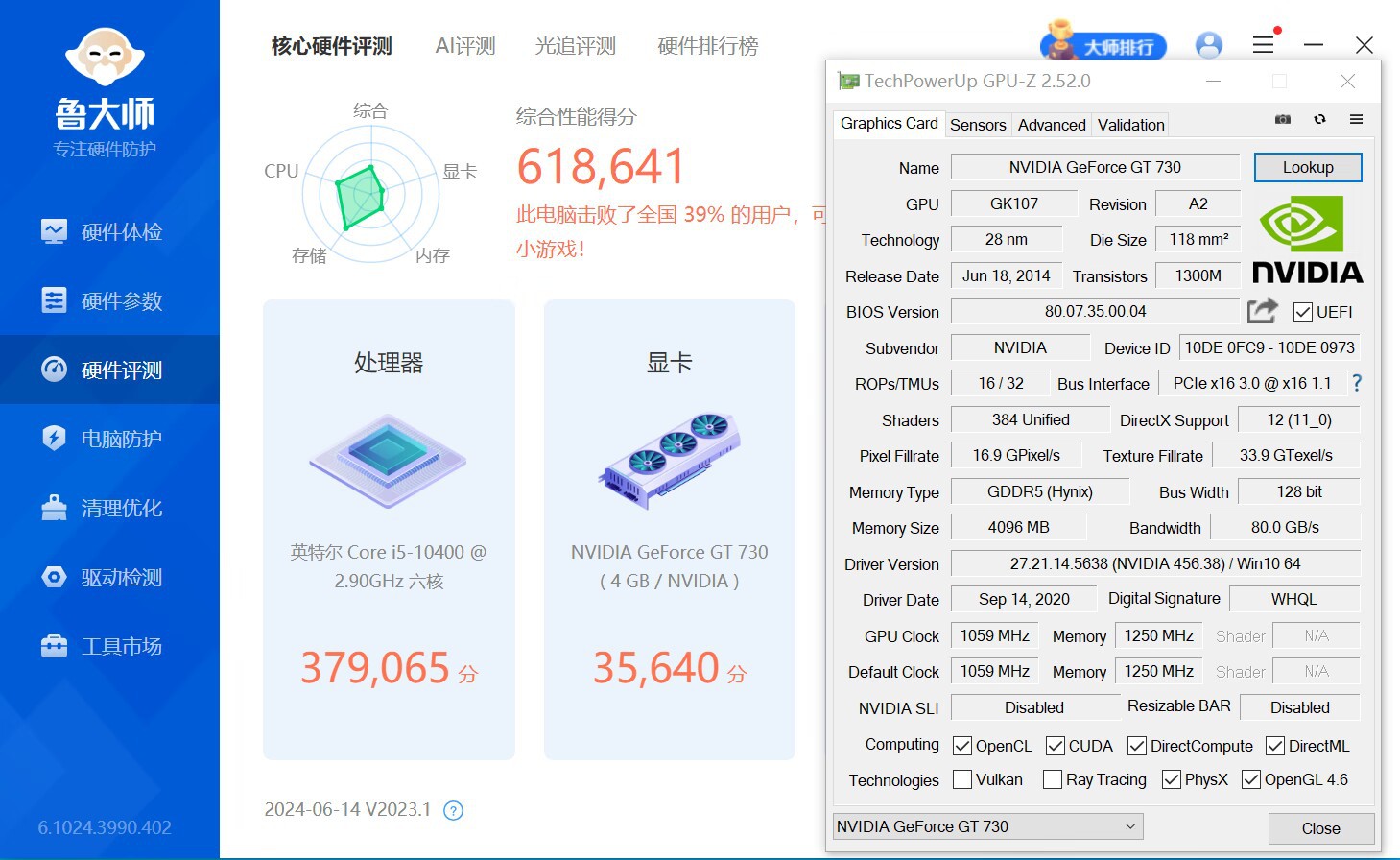Click the NVIDIA SLI Disabled field
The height and width of the screenshot is (860, 1400).
click(1034, 707)
